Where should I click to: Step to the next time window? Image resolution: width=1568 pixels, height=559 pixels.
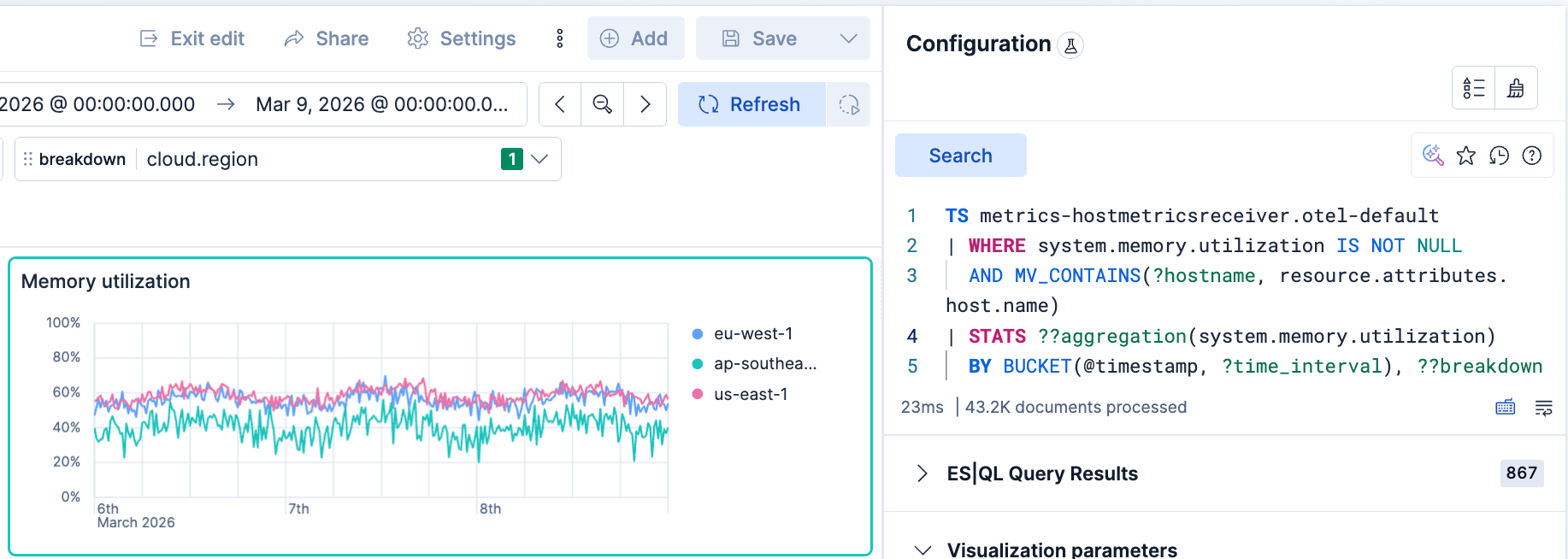point(645,104)
